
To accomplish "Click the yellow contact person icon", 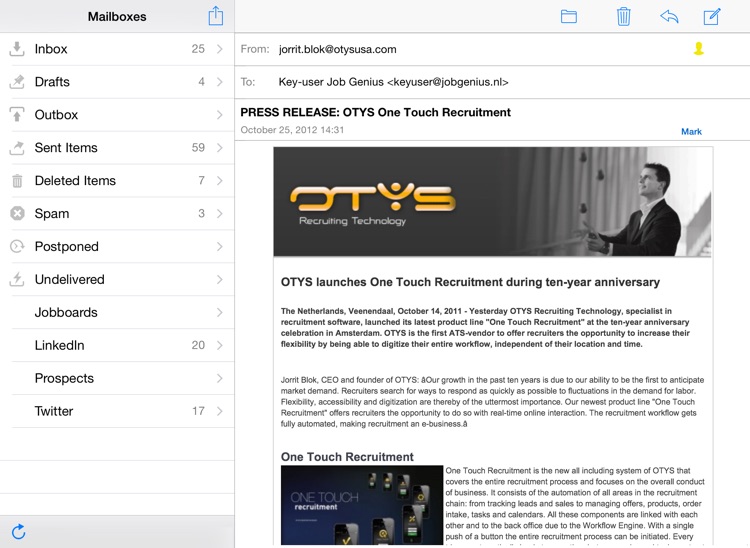I will click(x=698, y=49).
